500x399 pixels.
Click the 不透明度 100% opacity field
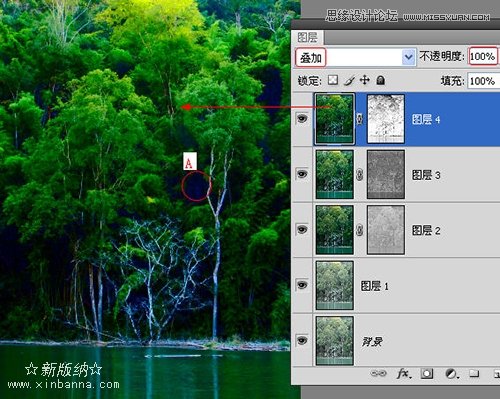[483, 56]
